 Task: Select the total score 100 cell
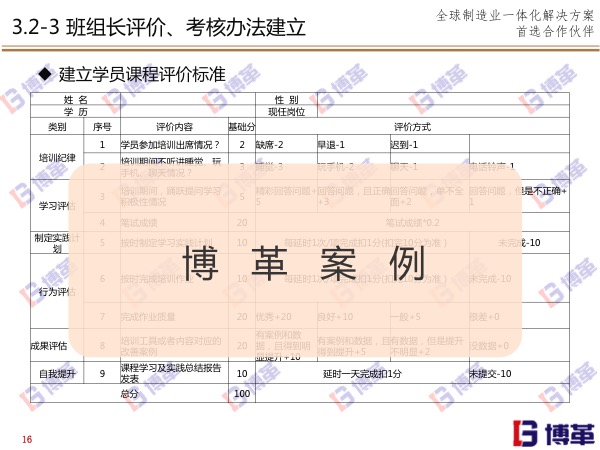tap(241, 393)
